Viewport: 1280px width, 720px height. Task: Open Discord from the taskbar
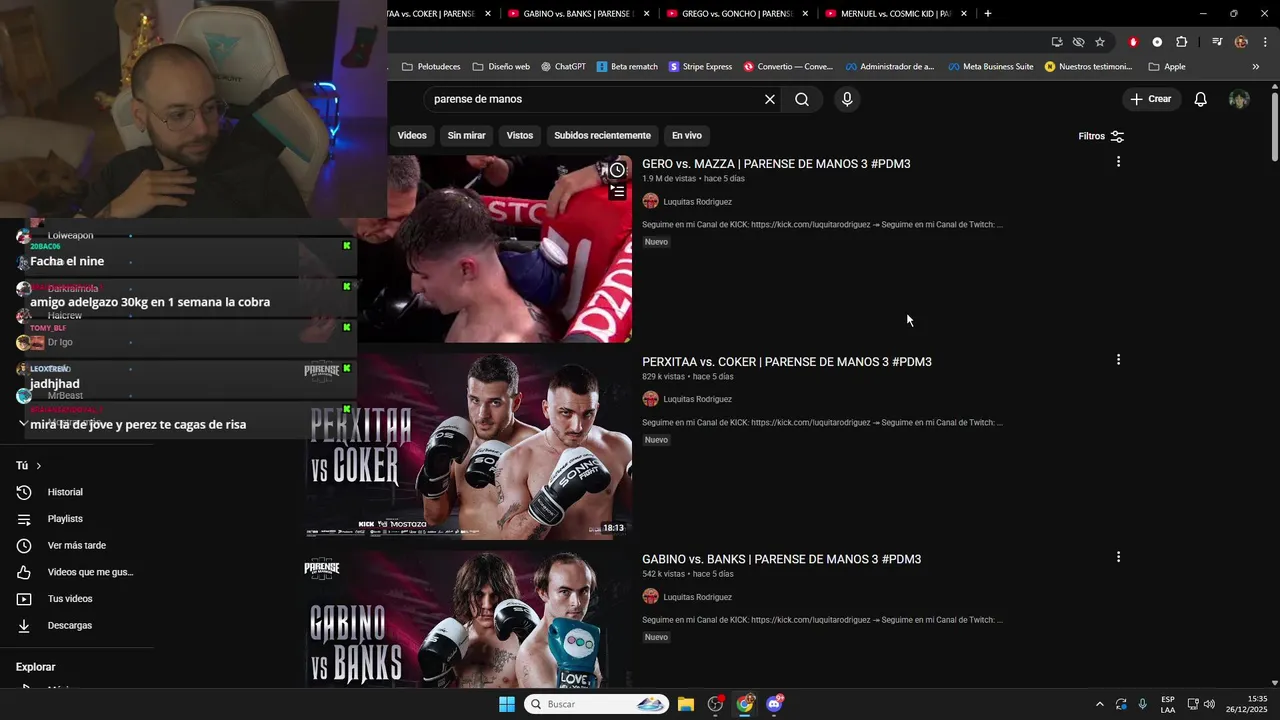click(x=774, y=704)
